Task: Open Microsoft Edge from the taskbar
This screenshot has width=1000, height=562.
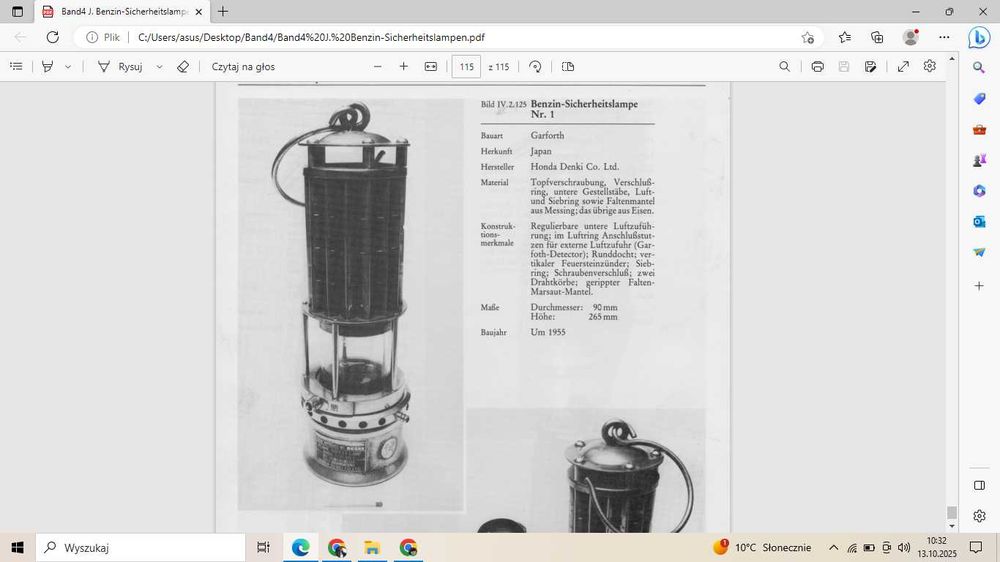Action: coord(300,547)
